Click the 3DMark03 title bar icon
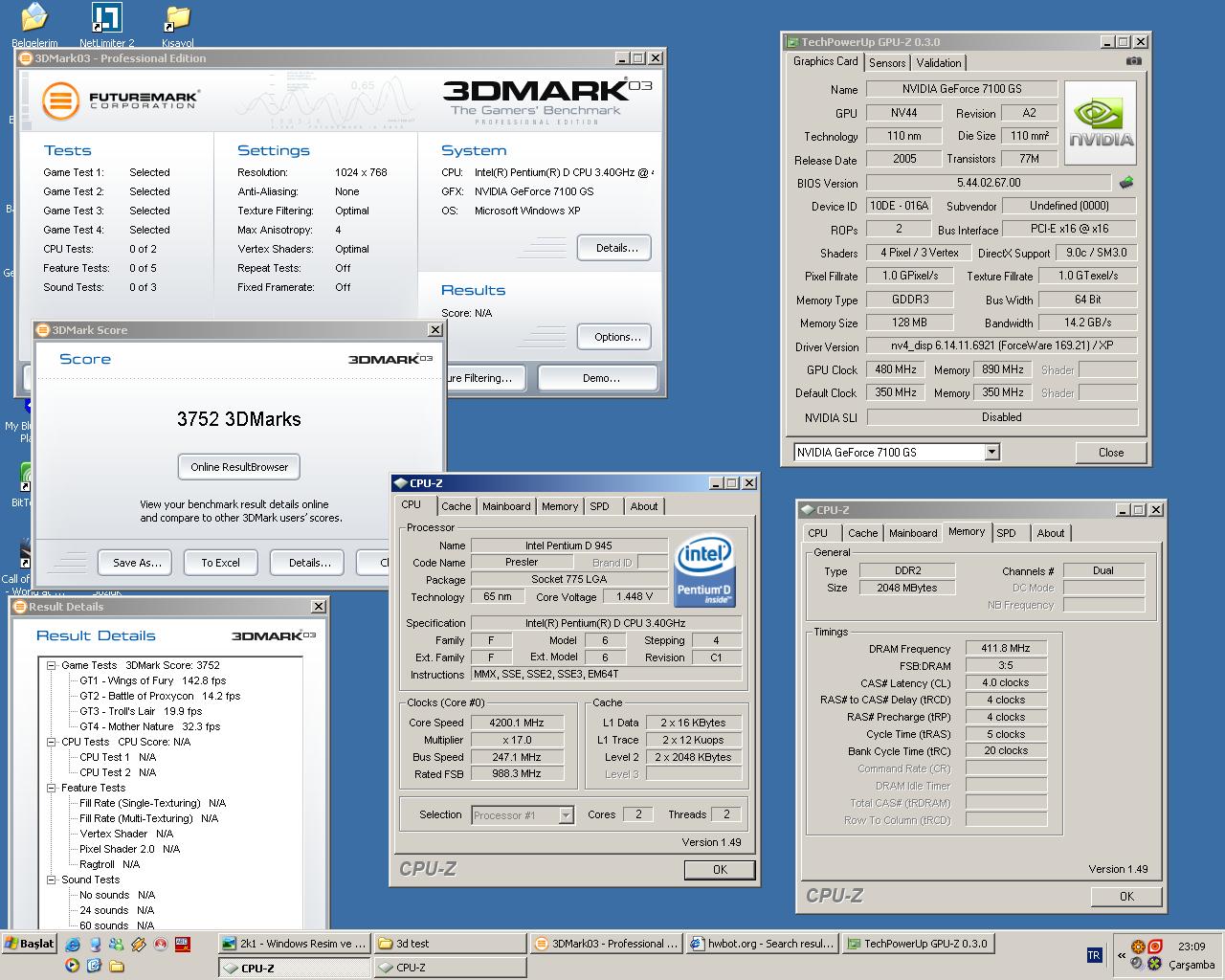 click(x=26, y=58)
